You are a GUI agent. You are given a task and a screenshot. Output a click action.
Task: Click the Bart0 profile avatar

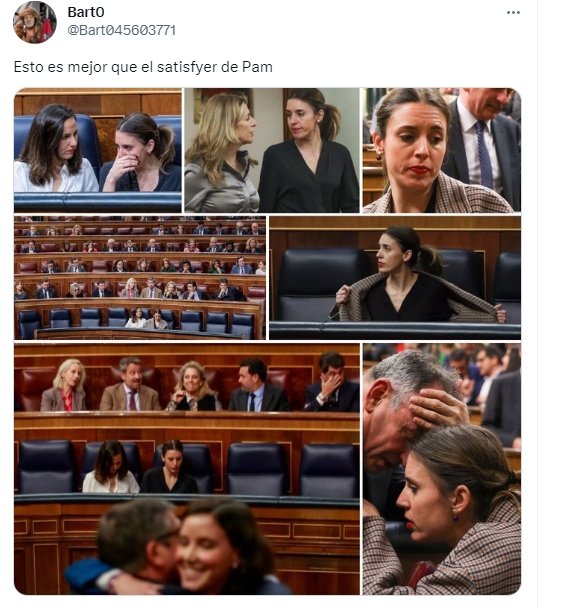click(x=35, y=22)
